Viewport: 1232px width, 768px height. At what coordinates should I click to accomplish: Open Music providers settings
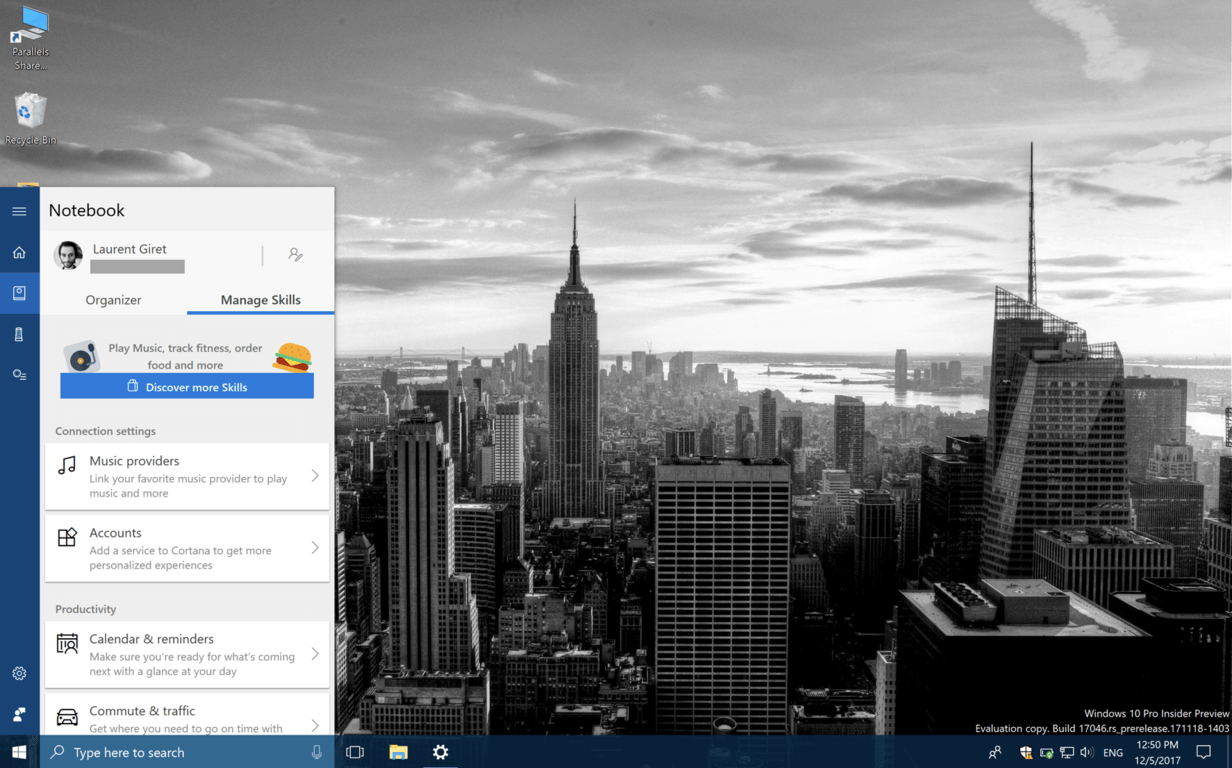[x=187, y=477]
